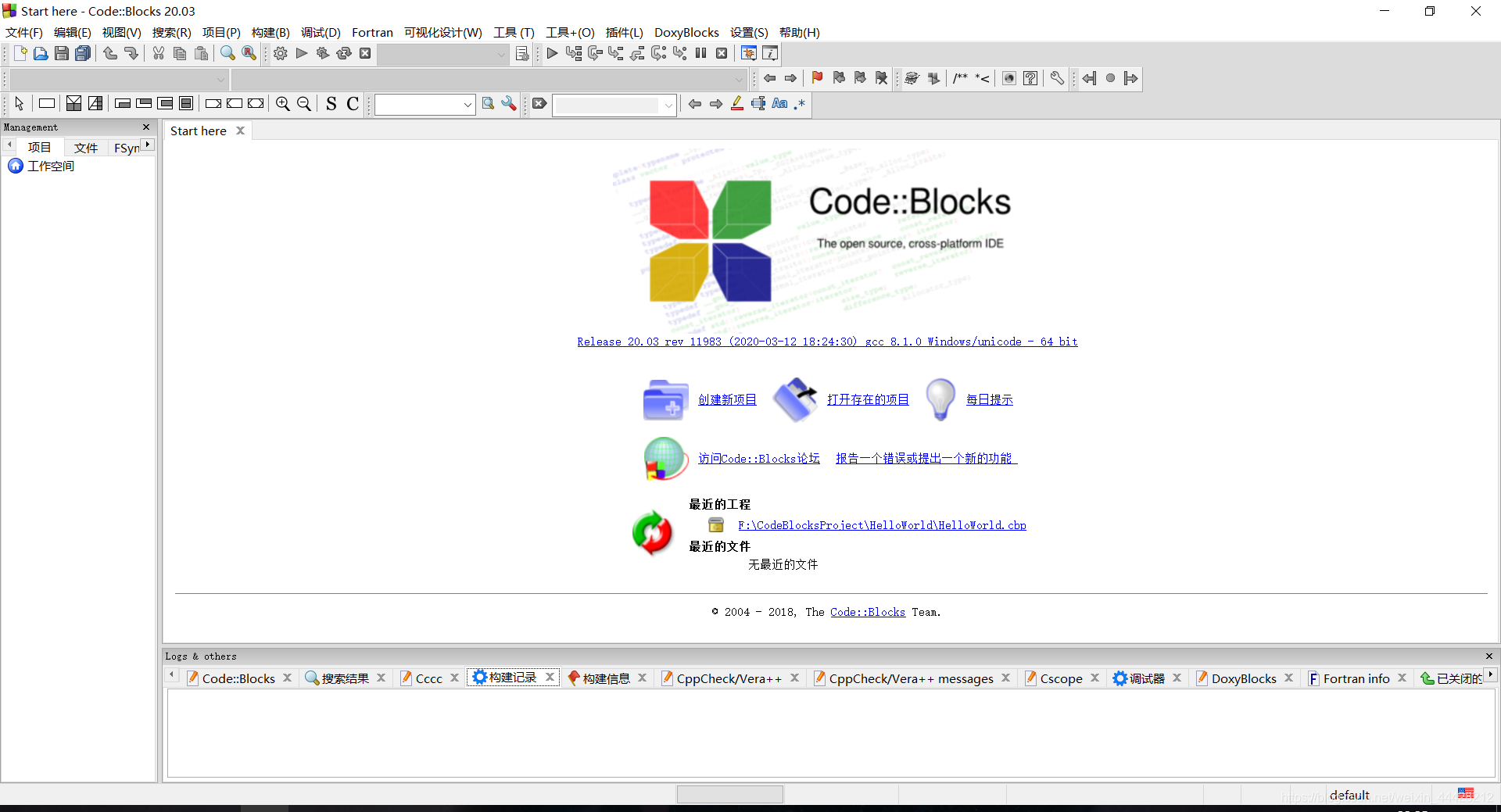Open the 访问Code::Blocks论坛 link
This screenshot has height=812, width=1501.
pos(758,458)
